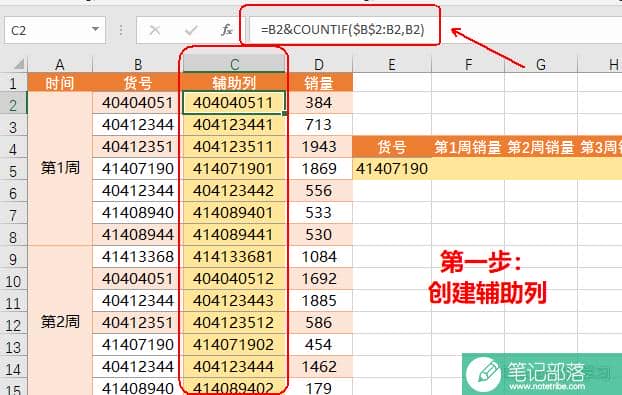Click cell 404040511 in column C
The width and height of the screenshot is (622, 395).
point(234,103)
